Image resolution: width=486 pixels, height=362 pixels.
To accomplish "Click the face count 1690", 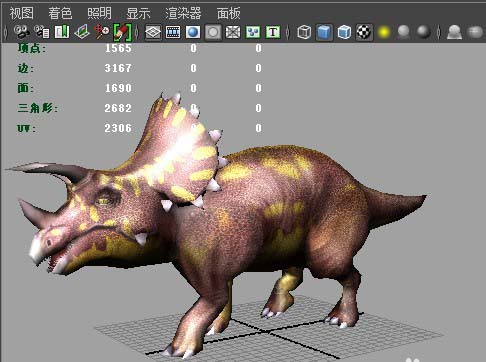I will (118, 88).
